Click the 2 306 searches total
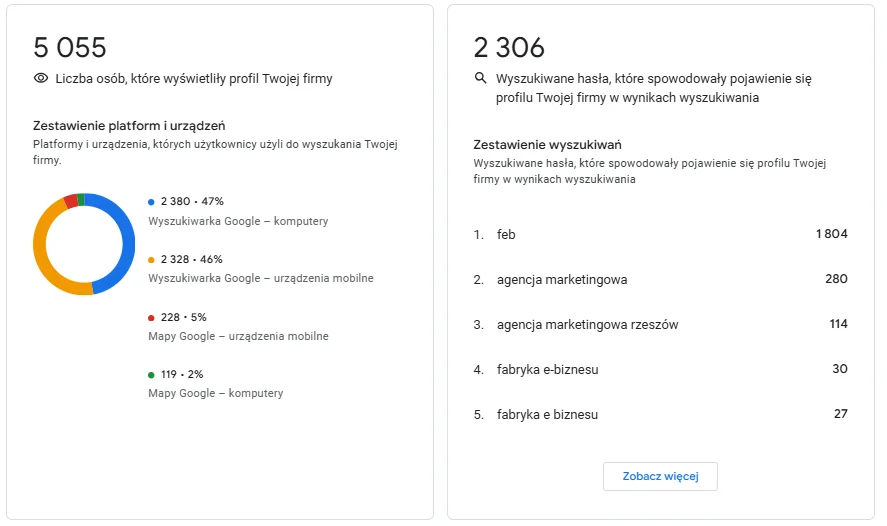This screenshot has width=887, height=526. [509, 48]
